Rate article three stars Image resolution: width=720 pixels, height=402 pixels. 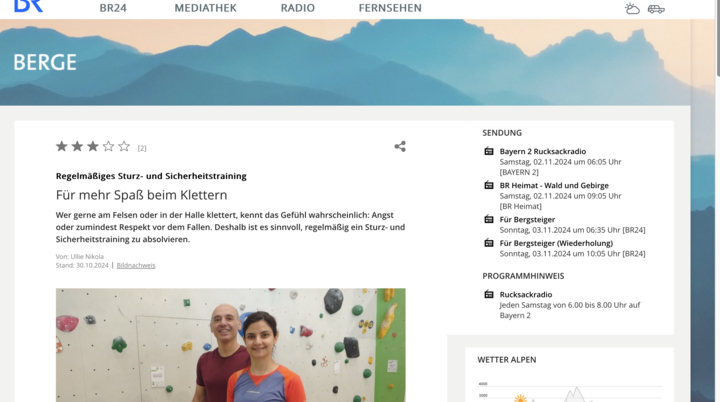click(93, 147)
